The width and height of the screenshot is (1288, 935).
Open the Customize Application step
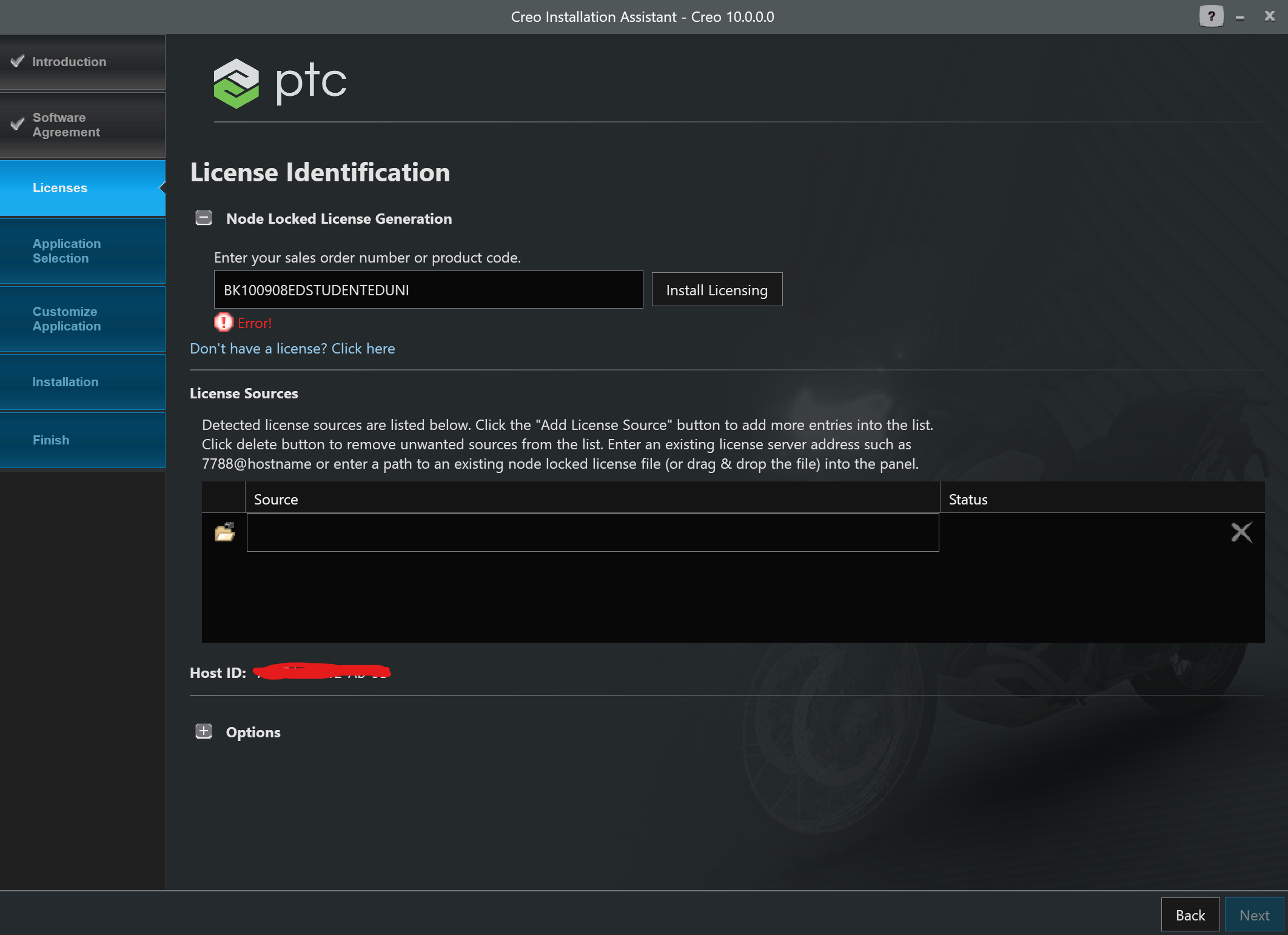pyautogui.click(x=67, y=318)
